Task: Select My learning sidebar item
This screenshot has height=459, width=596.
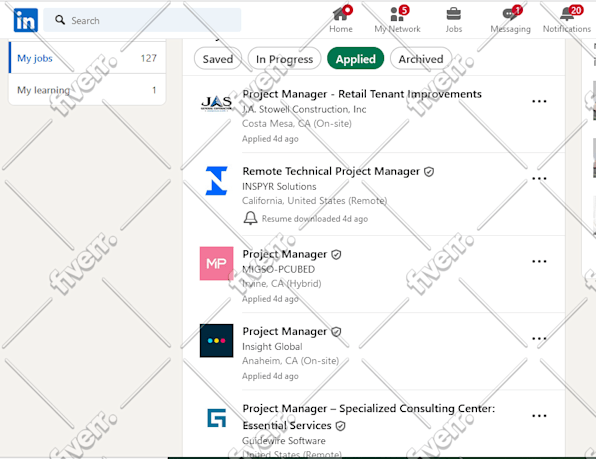Action: tap(87, 90)
